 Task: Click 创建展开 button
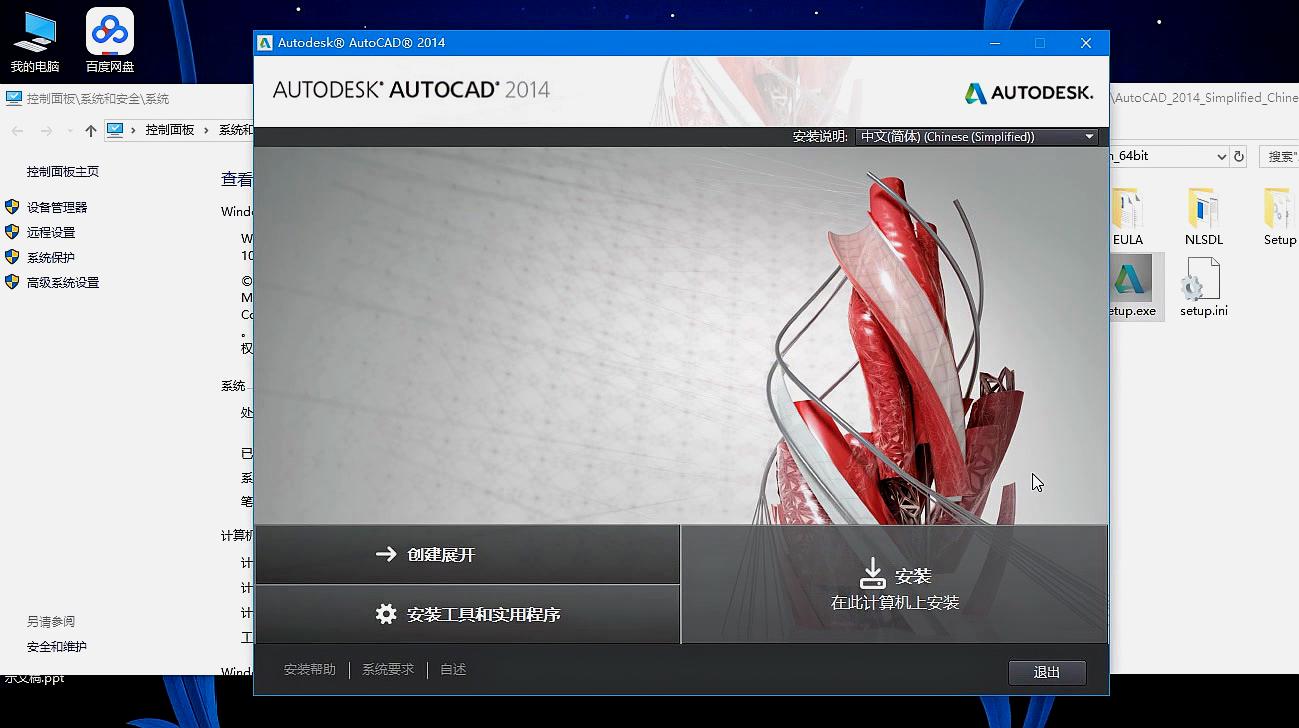(x=467, y=554)
